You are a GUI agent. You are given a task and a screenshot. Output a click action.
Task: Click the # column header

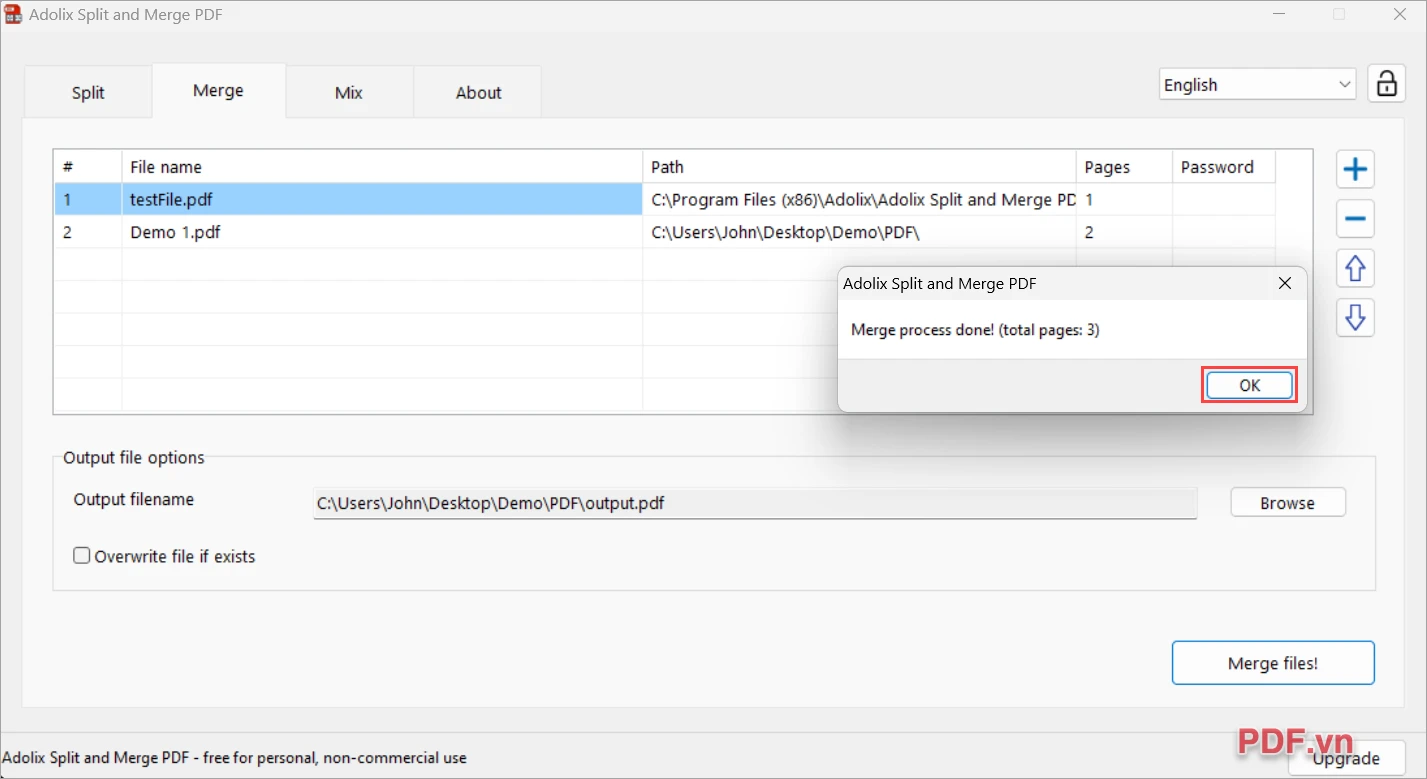tap(88, 167)
